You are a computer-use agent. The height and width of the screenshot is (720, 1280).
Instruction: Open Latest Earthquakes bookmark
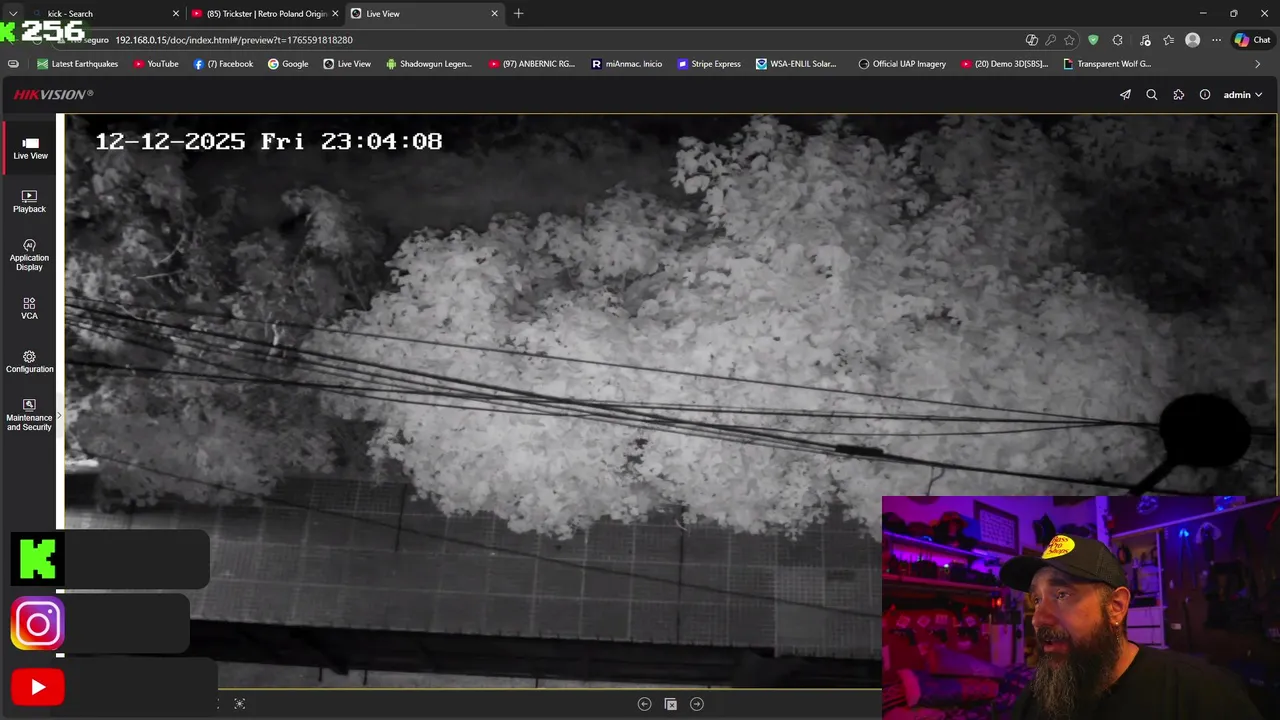[x=77, y=64]
